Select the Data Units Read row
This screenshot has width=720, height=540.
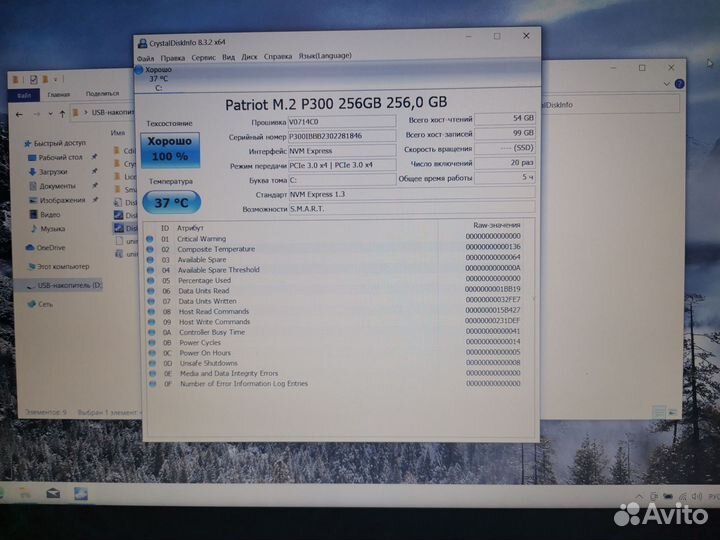point(334,291)
